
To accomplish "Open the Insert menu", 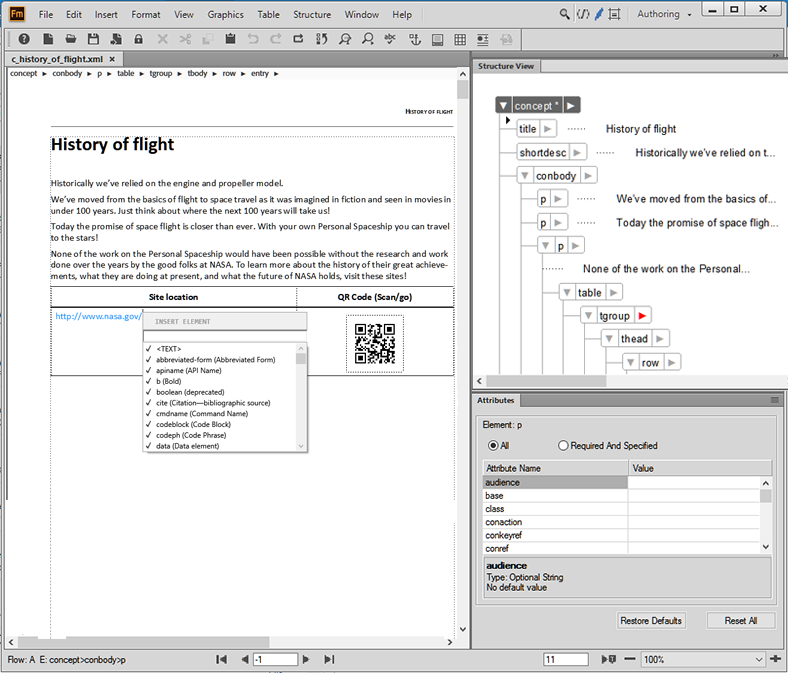I will (106, 15).
